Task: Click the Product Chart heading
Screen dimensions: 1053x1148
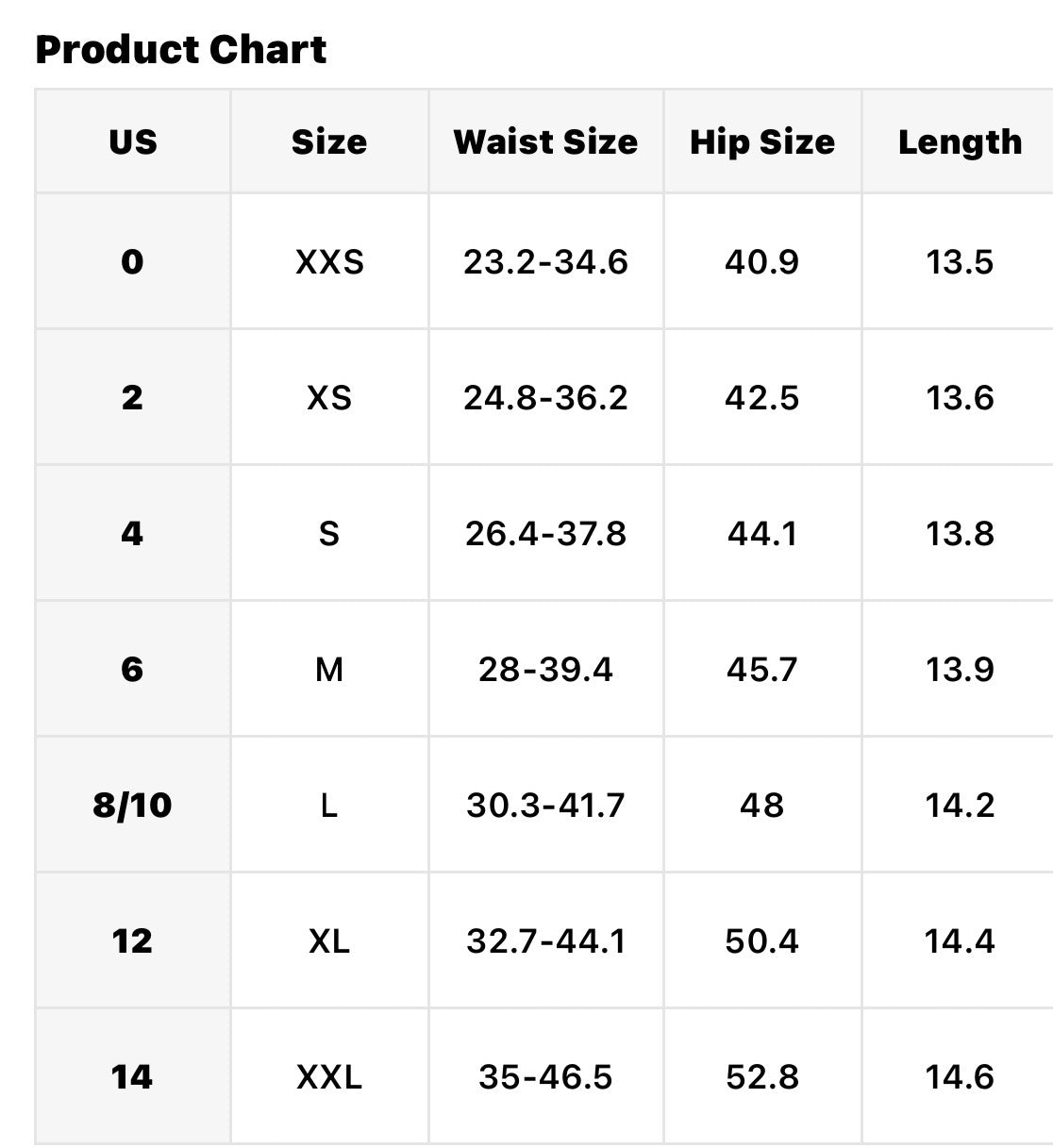Action: tap(180, 49)
